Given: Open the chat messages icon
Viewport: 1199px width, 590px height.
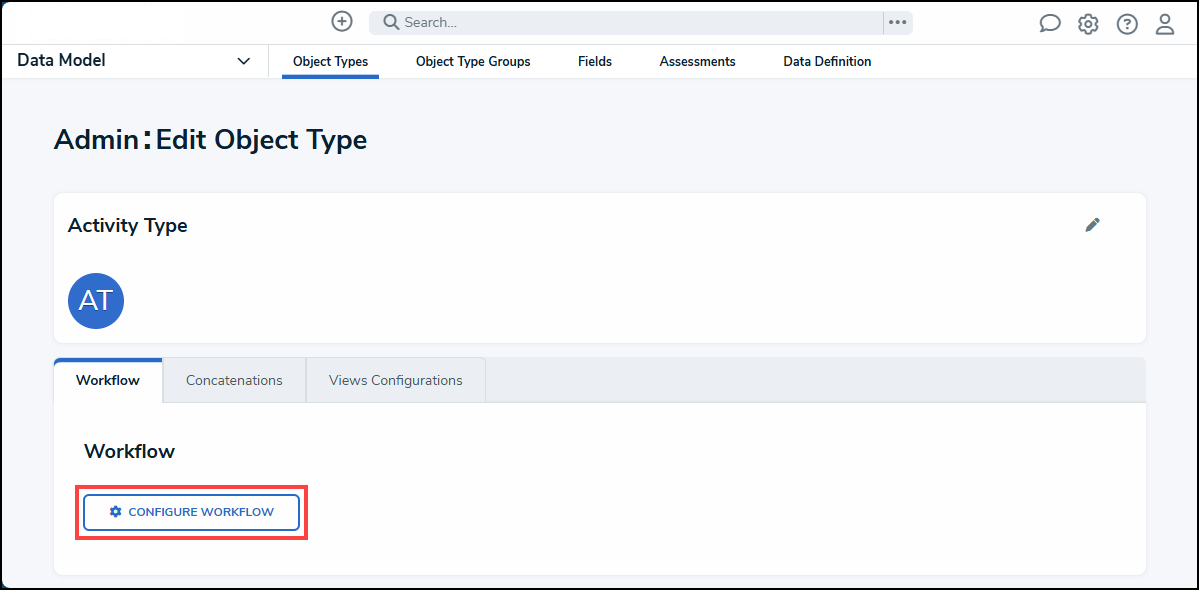Looking at the screenshot, I should click(x=1049, y=22).
